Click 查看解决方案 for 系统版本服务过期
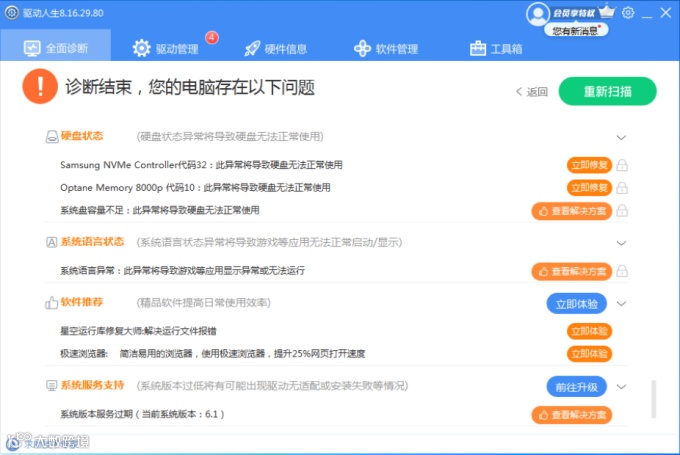This screenshot has height=455, width=680. (x=572, y=415)
